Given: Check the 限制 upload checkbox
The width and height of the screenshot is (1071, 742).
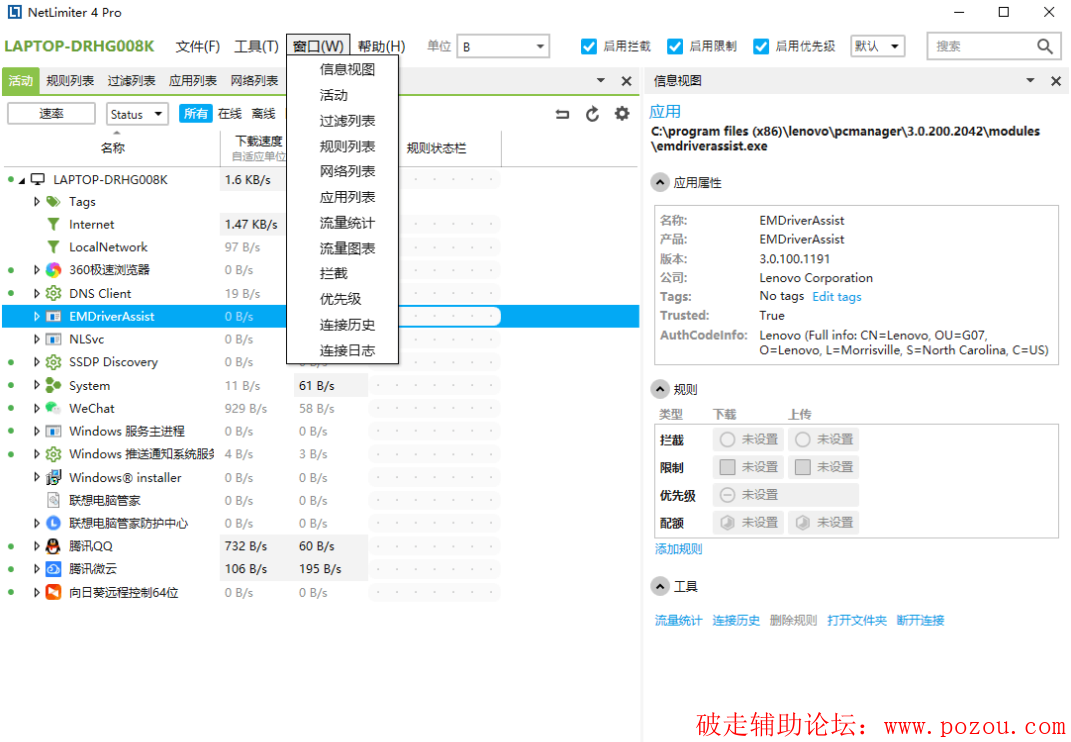Looking at the screenshot, I should pos(803,467).
